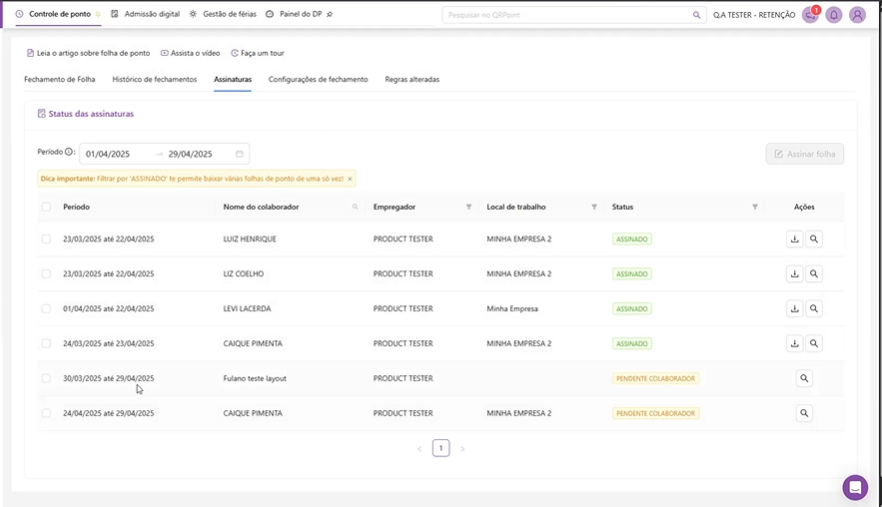Image resolution: width=882 pixels, height=507 pixels.
Task: Download LUIZ HENRIQUE's signed timesheet
Action: [x=795, y=239]
